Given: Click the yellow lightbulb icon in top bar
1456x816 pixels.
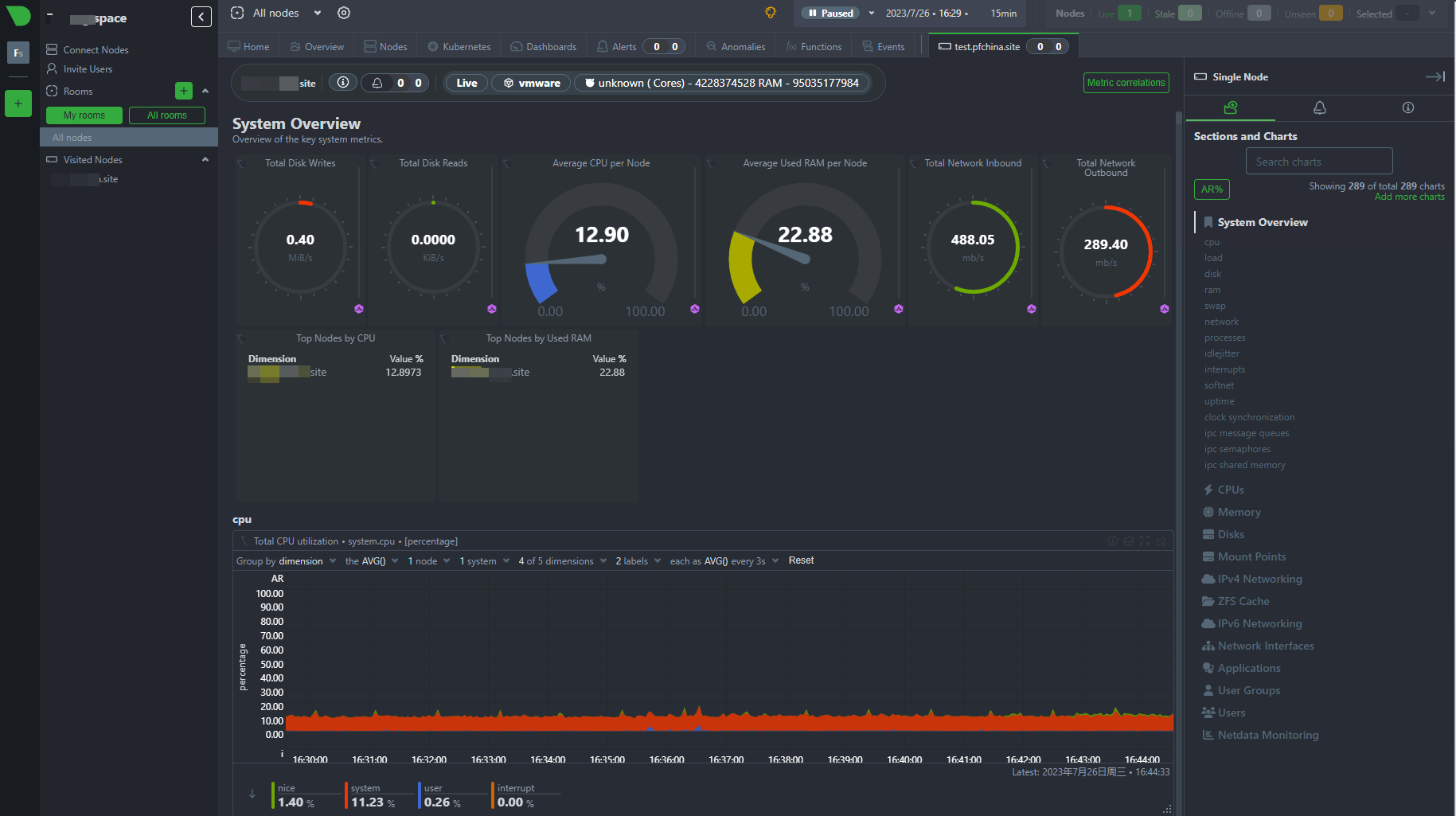Looking at the screenshot, I should [x=770, y=13].
